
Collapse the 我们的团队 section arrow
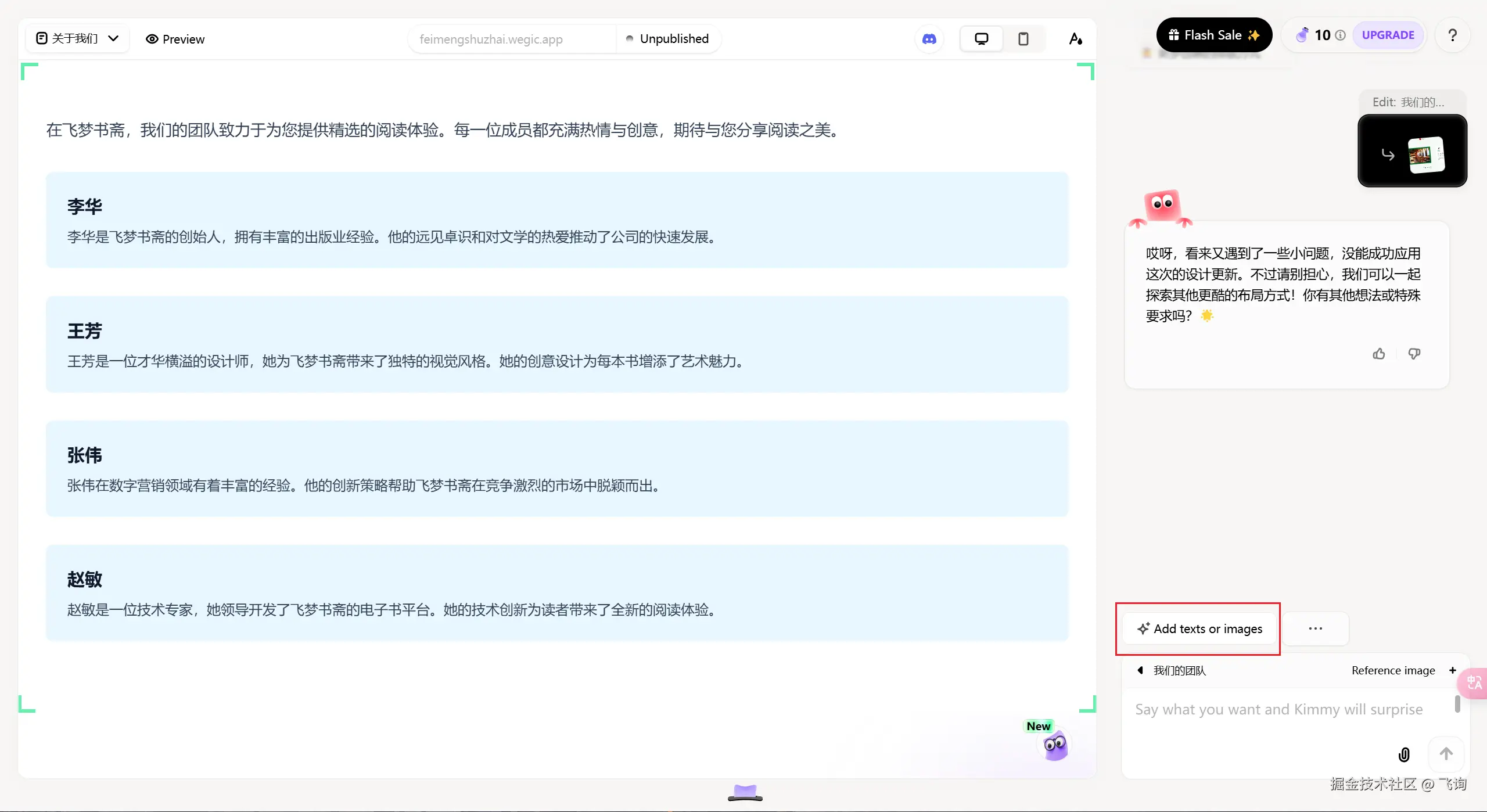(x=1140, y=670)
